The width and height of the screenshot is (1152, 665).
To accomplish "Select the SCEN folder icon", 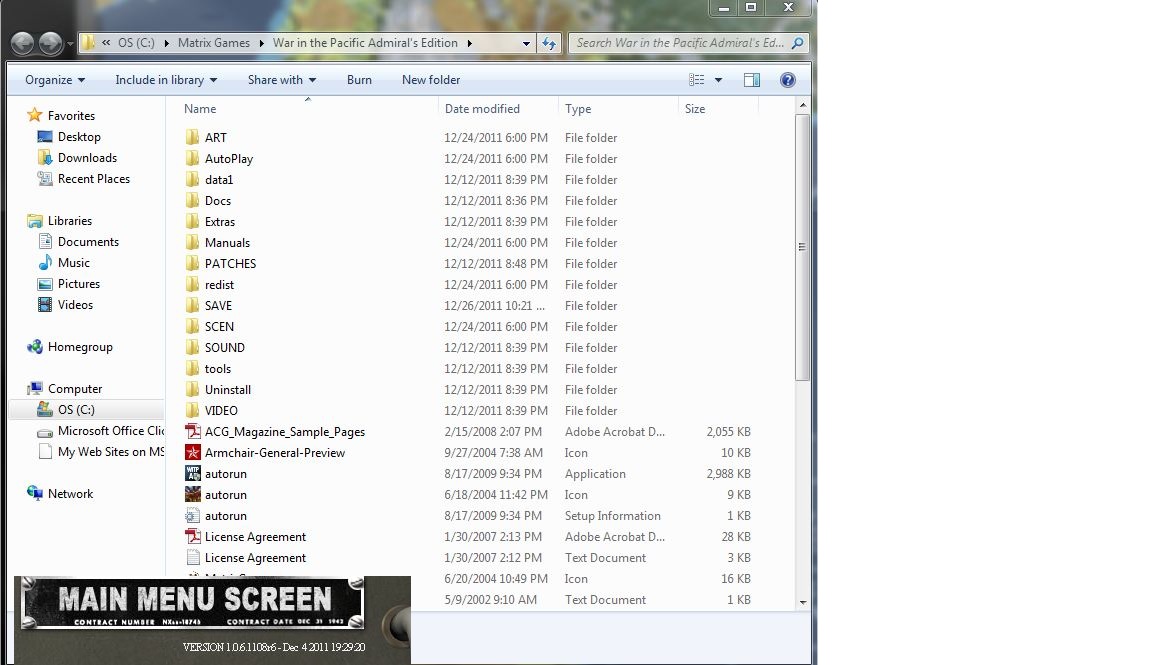I will coord(192,327).
